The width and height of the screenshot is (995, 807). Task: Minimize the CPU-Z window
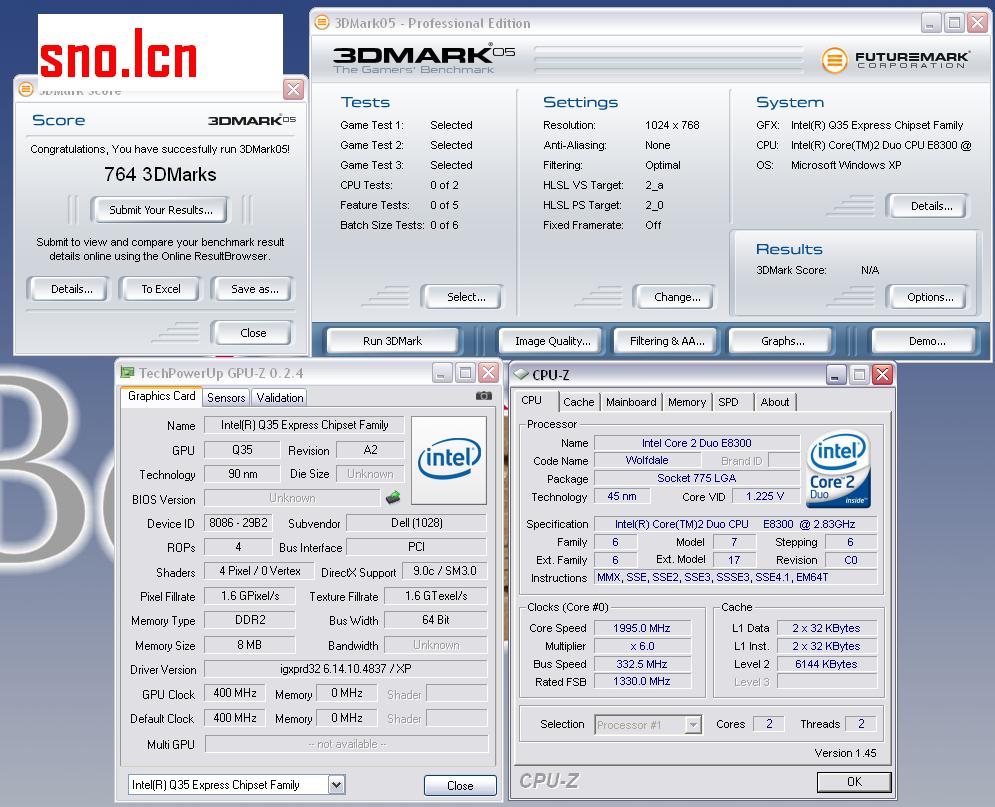tap(836, 374)
